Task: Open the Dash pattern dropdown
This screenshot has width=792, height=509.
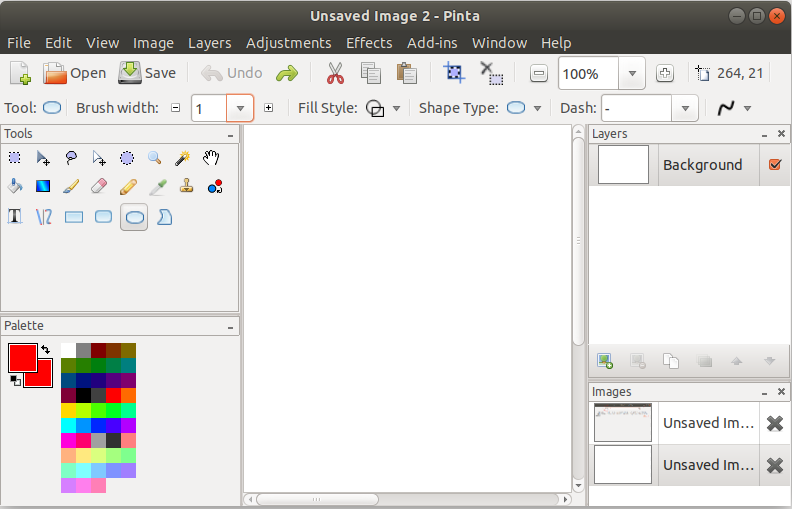Action: [x=685, y=108]
